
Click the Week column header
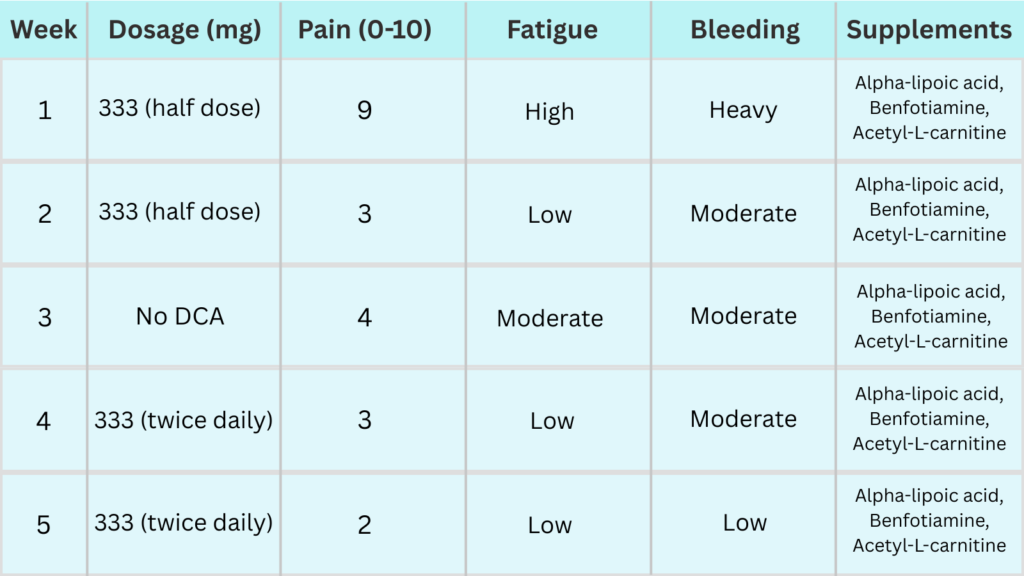44,30
